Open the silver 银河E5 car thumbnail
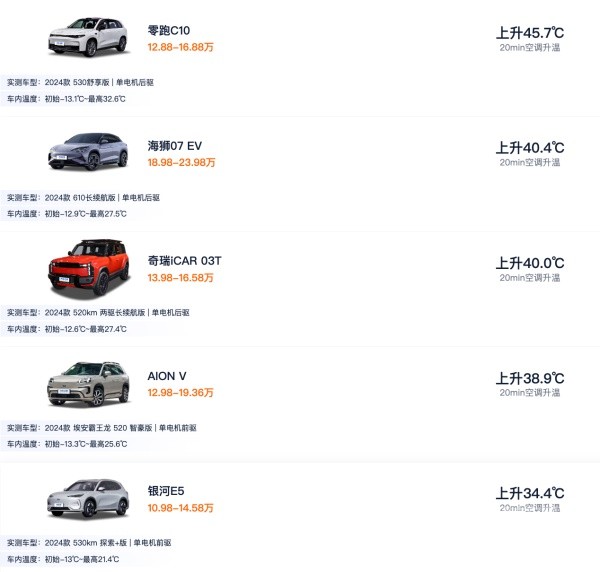This screenshot has height=572, width=600. tap(88, 498)
